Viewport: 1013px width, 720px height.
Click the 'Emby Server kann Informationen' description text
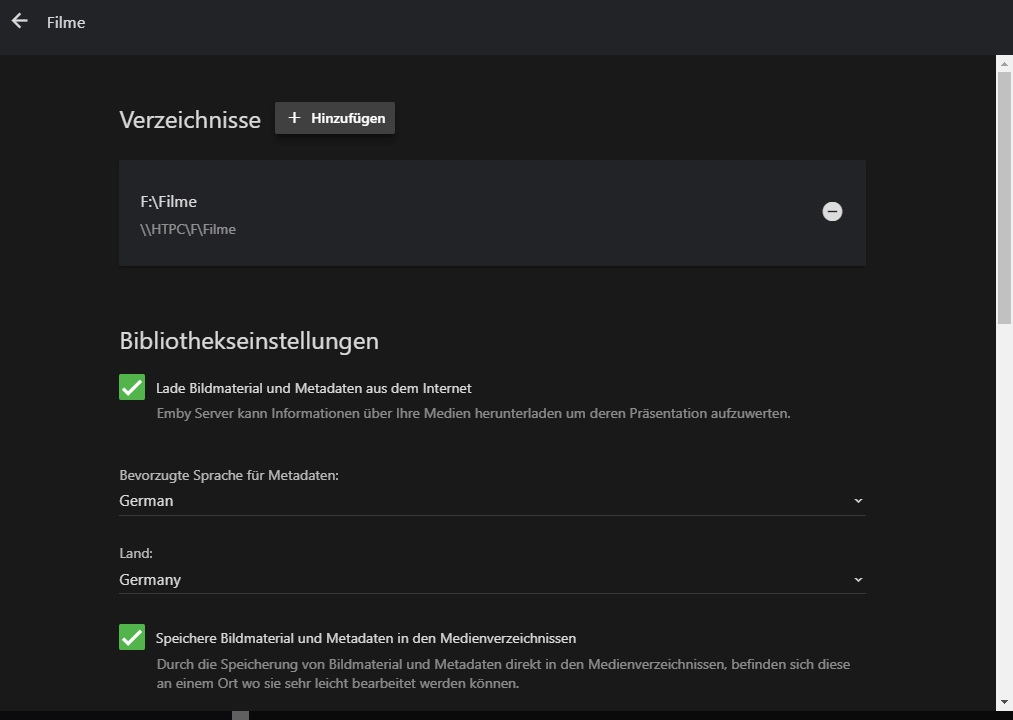474,414
